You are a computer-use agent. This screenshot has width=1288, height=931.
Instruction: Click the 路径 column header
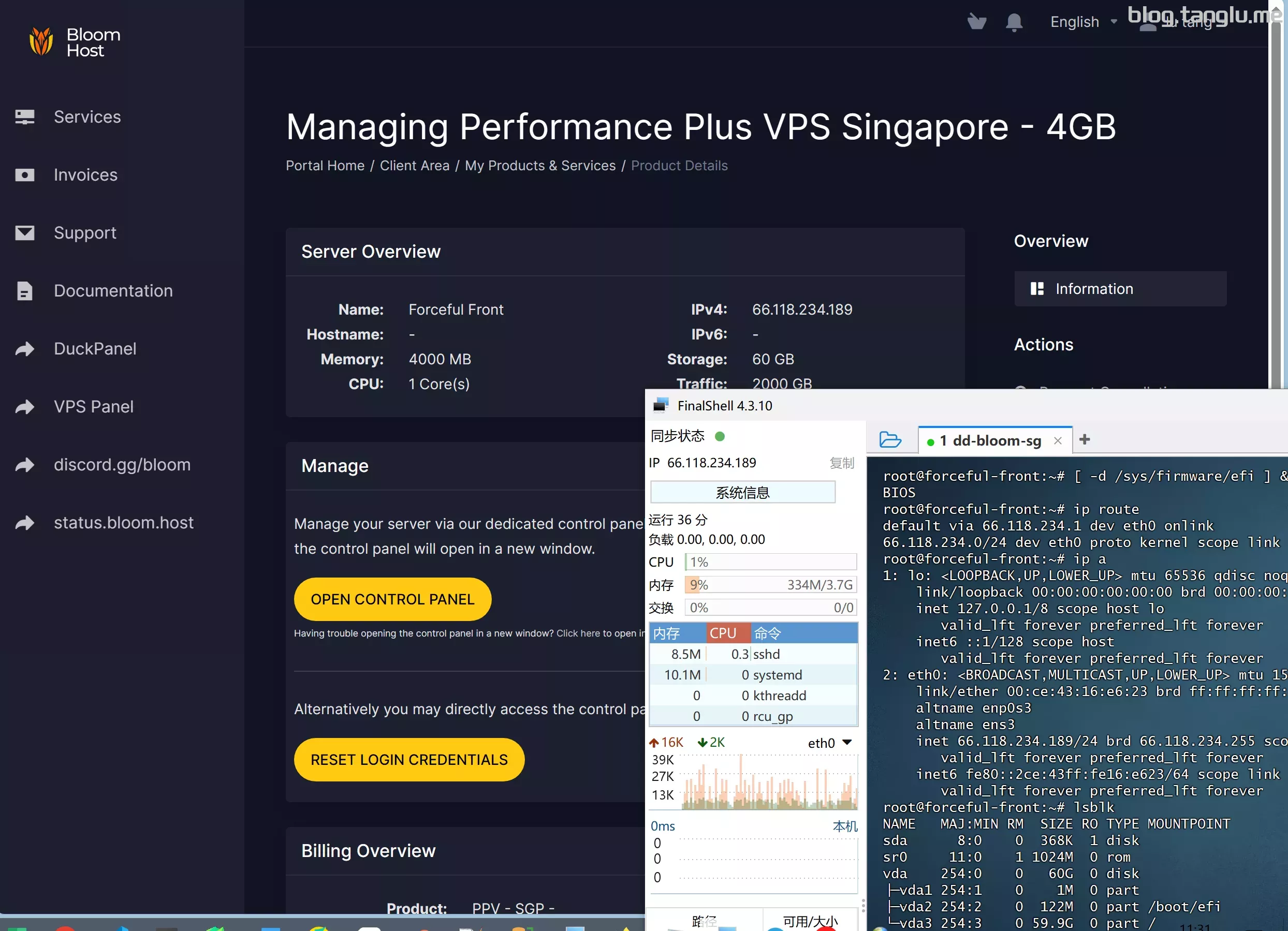click(x=704, y=921)
